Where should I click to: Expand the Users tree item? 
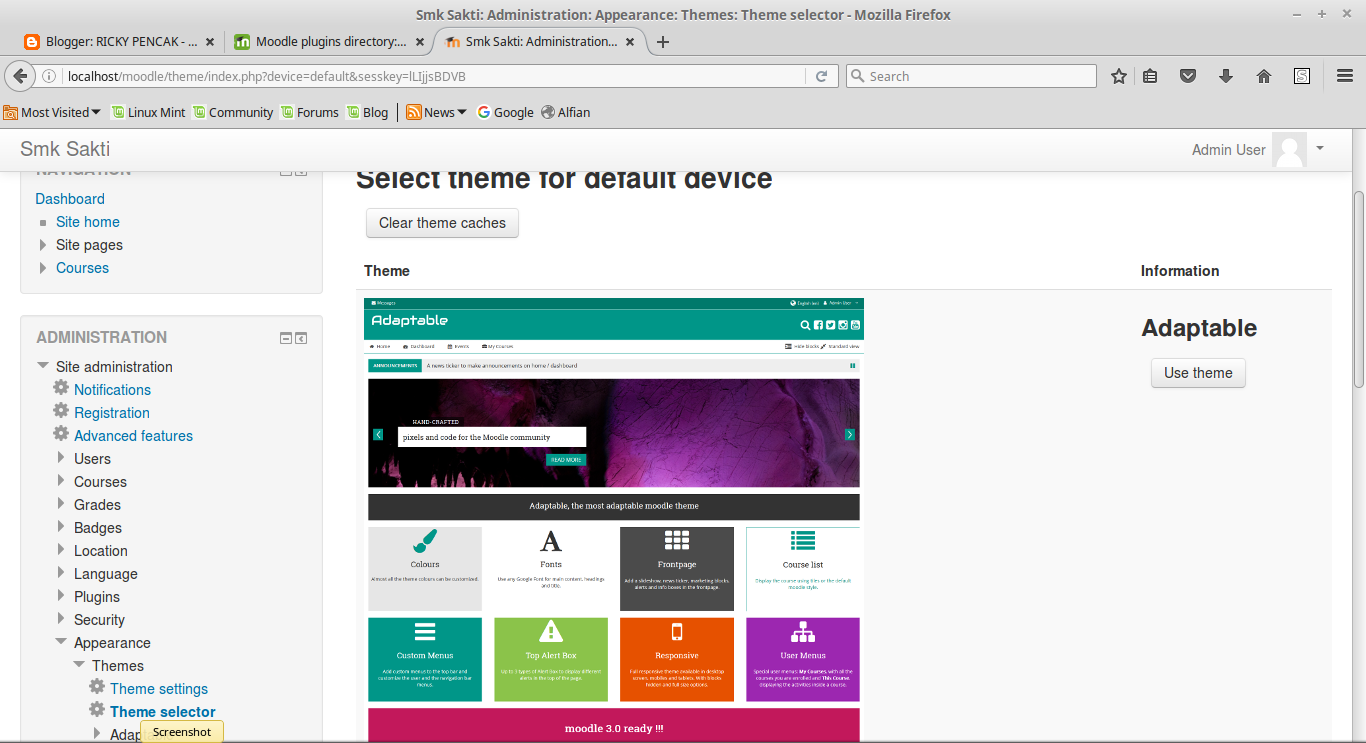(x=62, y=458)
